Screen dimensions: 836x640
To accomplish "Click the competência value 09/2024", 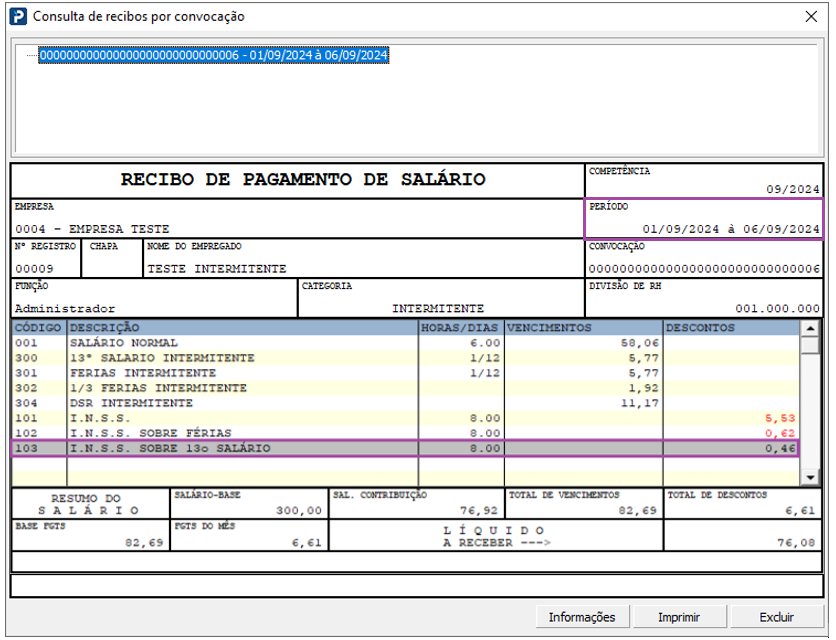I will pyautogui.click(x=793, y=189).
